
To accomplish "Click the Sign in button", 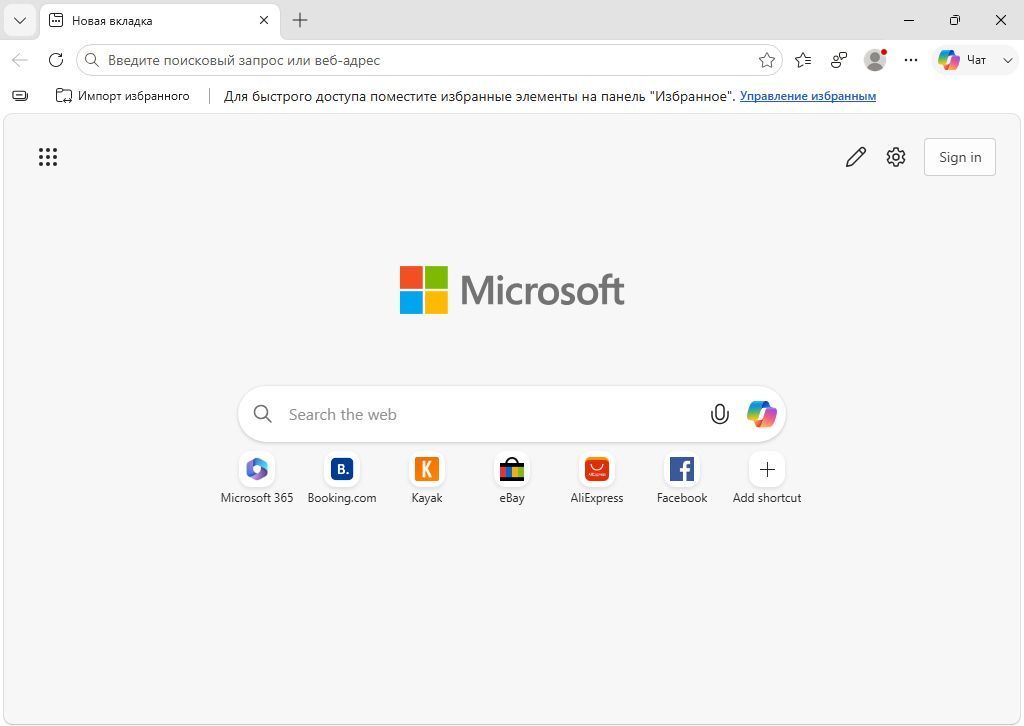I will [959, 157].
